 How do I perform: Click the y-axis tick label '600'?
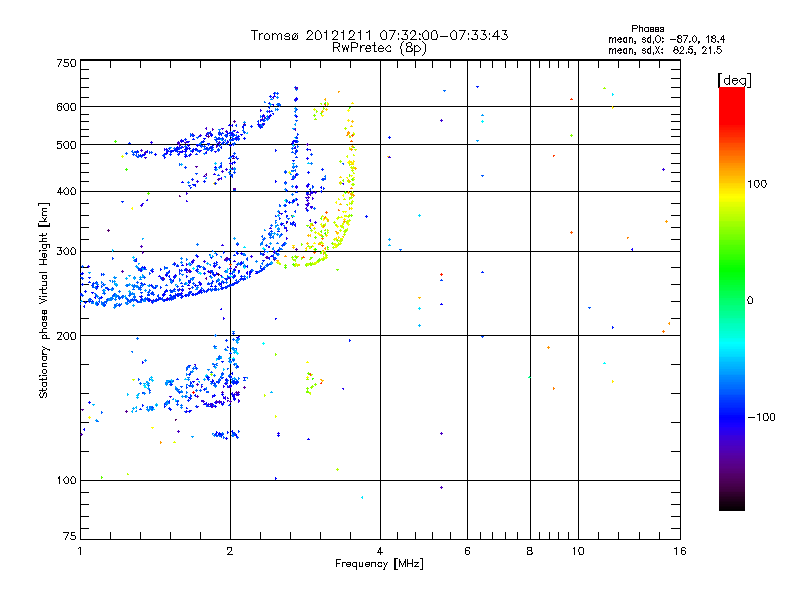pyautogui.click(x=66, y=107)
